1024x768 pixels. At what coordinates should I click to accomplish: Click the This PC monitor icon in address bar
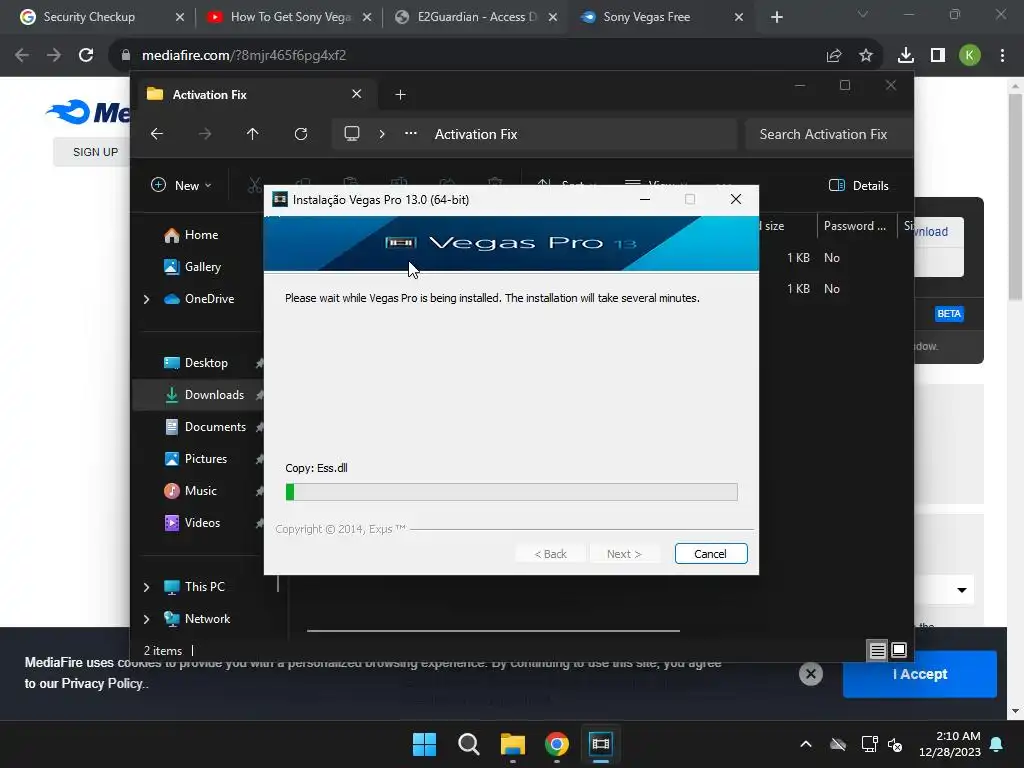352,134
